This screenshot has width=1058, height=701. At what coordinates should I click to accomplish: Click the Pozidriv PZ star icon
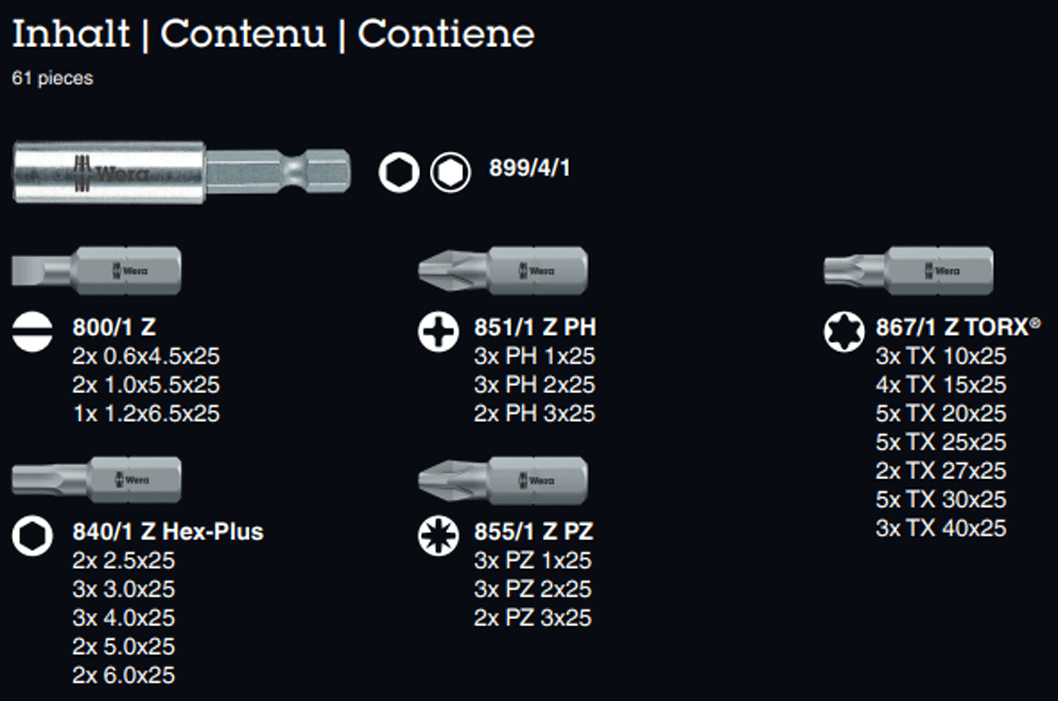click(x=438, y=536)
